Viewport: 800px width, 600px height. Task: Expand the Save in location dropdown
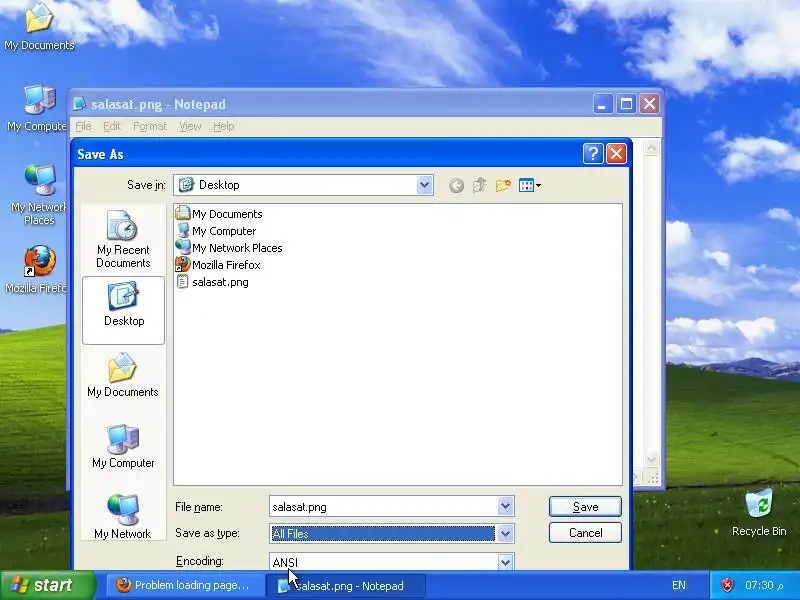pyautogui.click(x=424, y=185)
